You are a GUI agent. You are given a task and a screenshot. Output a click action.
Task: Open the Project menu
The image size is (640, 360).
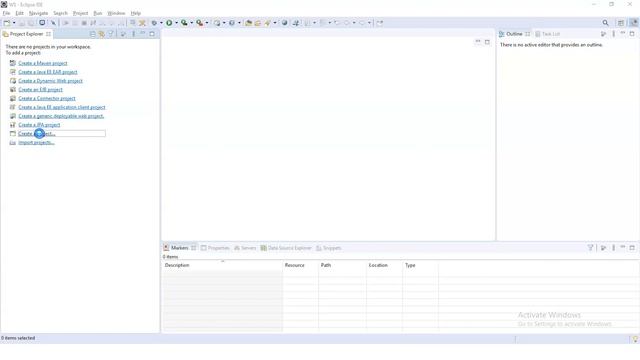80,13
